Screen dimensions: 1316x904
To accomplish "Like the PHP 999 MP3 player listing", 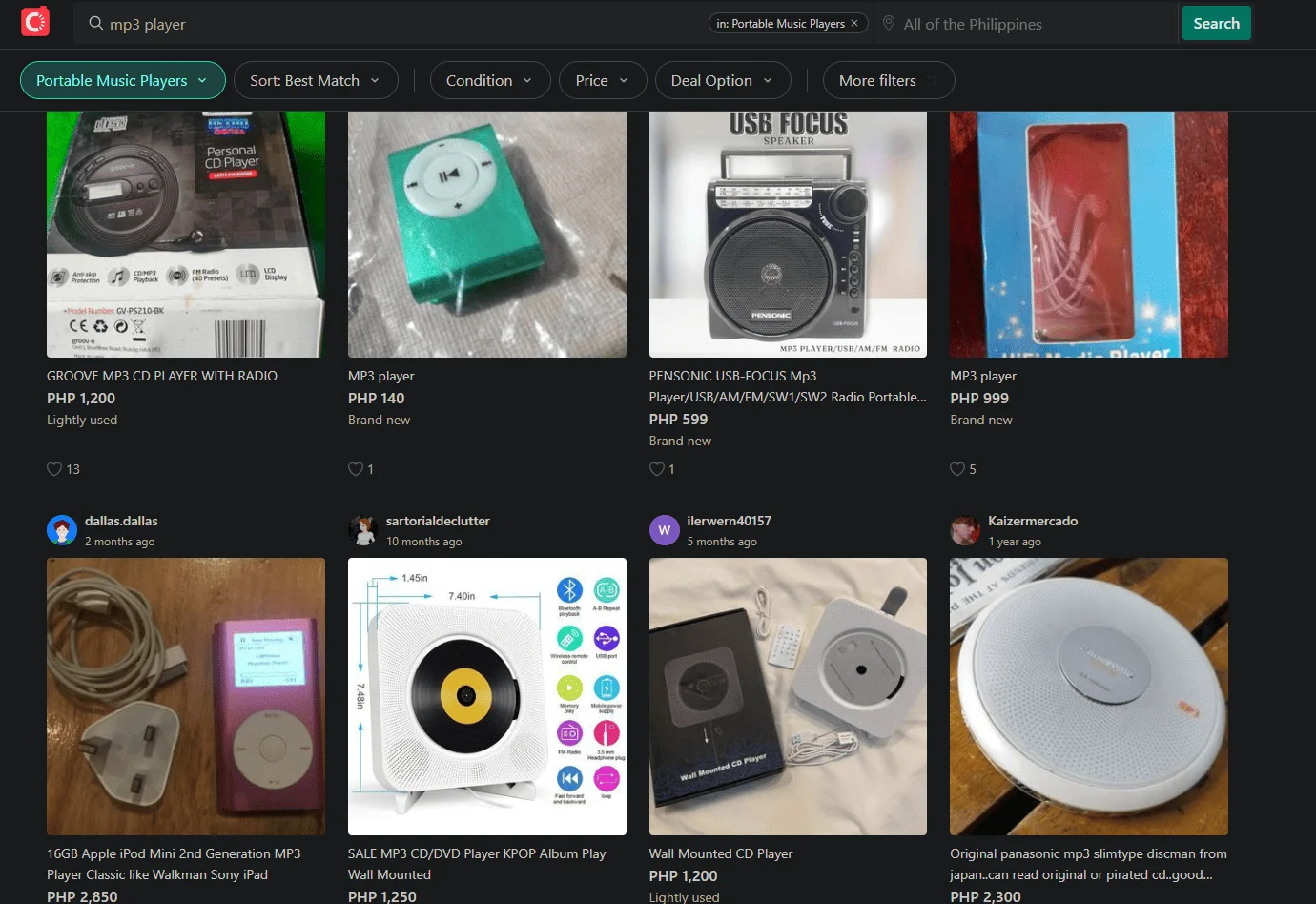I will [957, 469].
